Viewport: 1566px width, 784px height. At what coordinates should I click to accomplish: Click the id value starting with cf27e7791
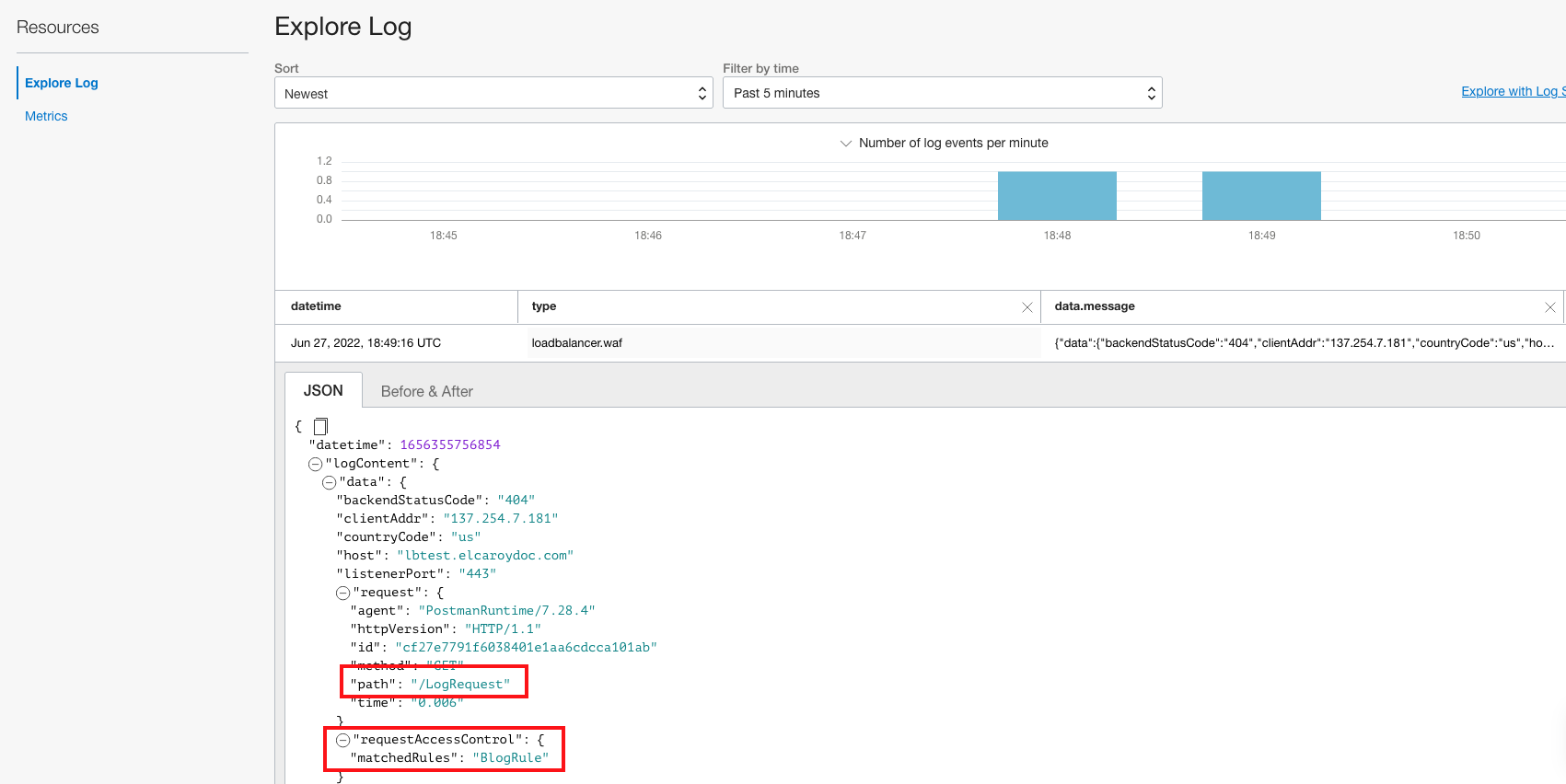click(x=527, y=647)
